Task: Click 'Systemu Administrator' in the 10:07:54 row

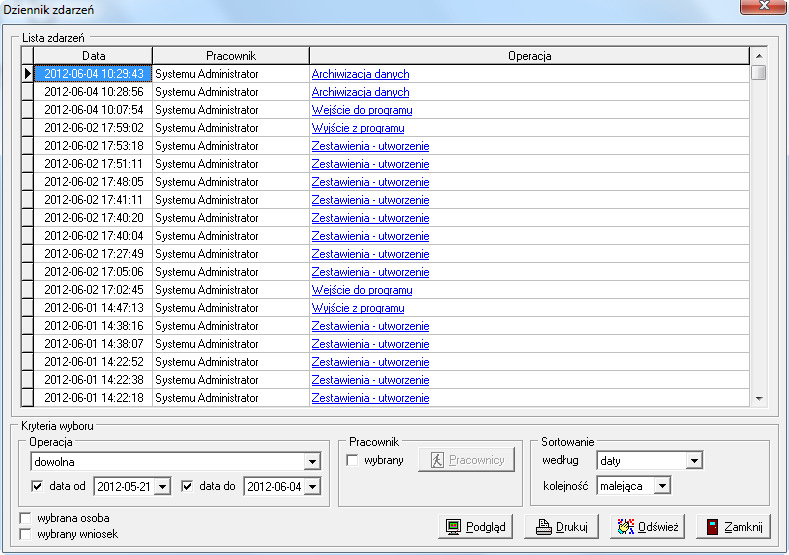Action: pos(206,110)
